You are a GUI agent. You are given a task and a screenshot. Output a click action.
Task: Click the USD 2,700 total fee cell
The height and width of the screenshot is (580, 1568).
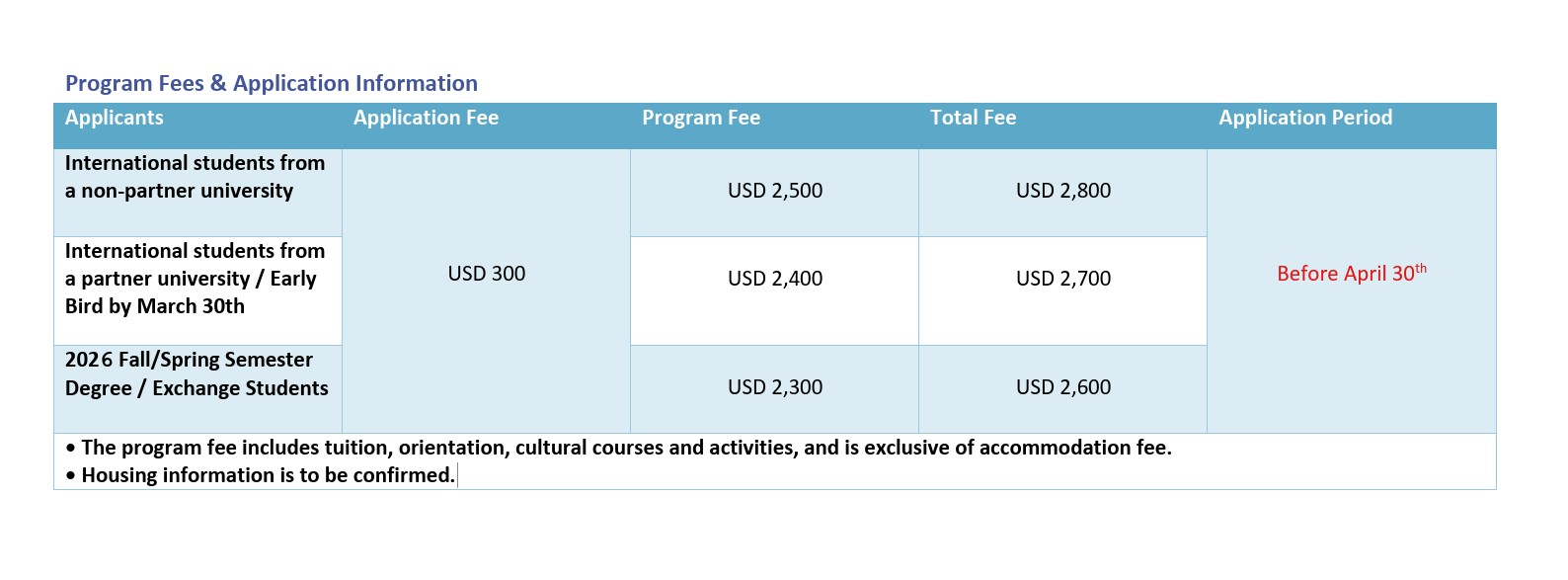pos(1063,279)
